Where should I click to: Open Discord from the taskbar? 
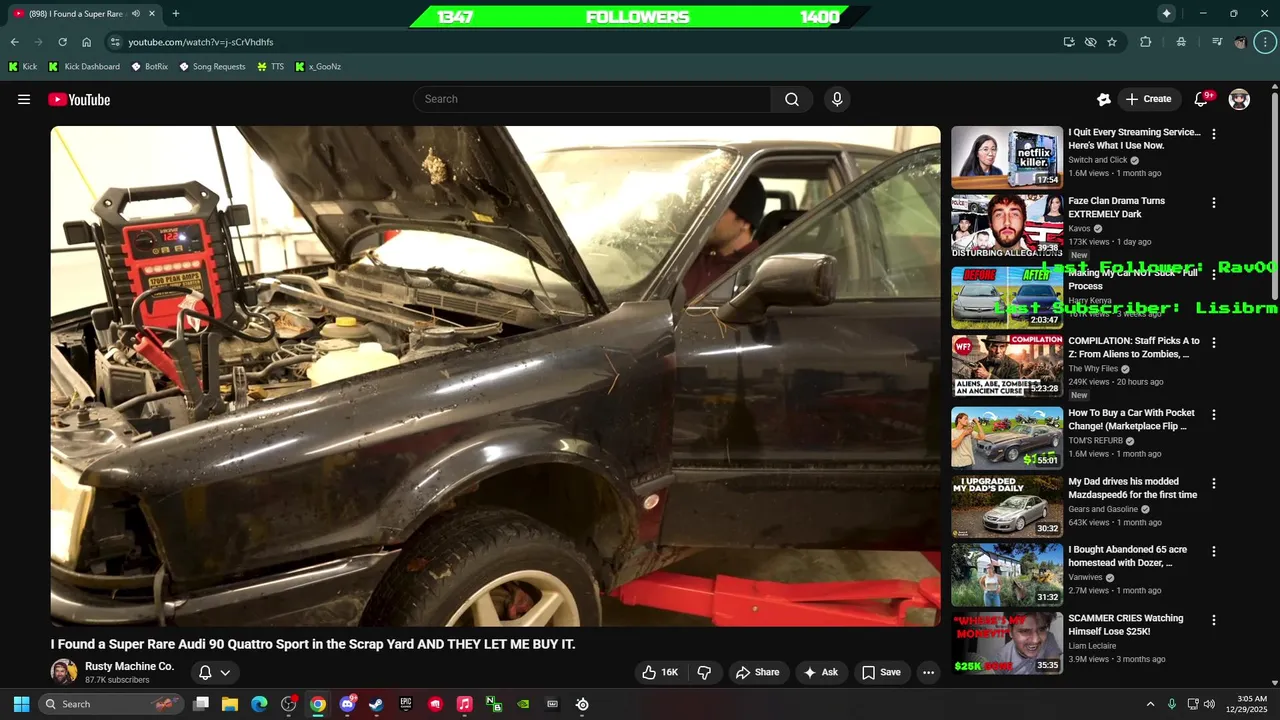point(347,704)
